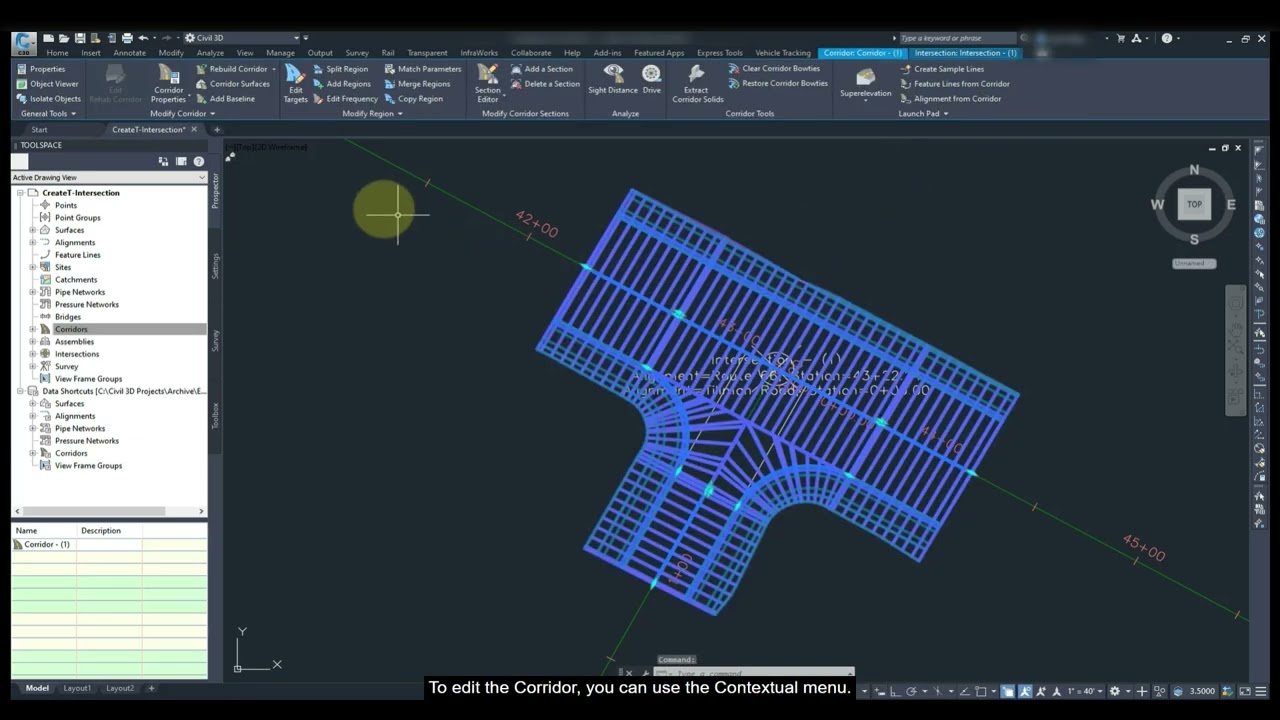Click Create Sample Lines
This screenshot has height=720, width=1280.
[941, 69]
